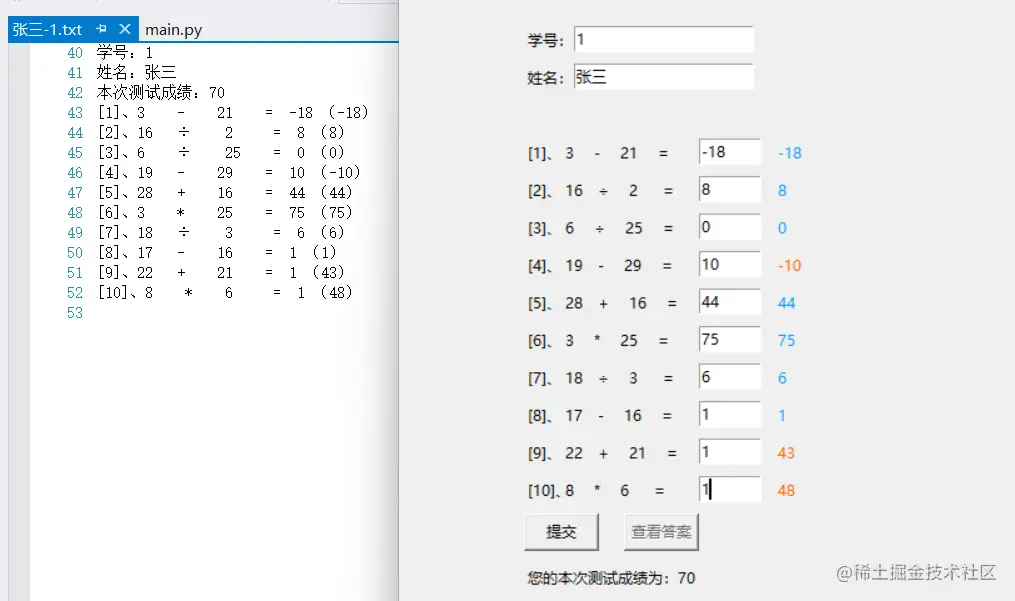Viewport: 1015px width, 601px height.
Task: Select the blue answer 75 beside question [6]
Action: [x=786, y=340]
